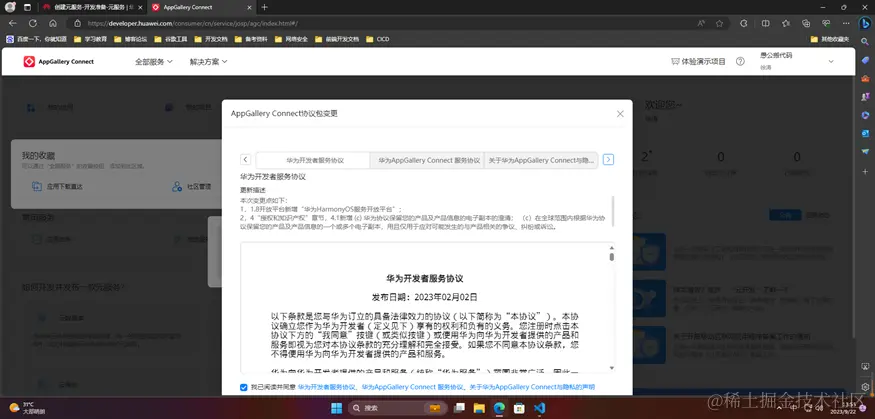Click the site lock icon in address bar
The image size is (875, 419).
78,23
